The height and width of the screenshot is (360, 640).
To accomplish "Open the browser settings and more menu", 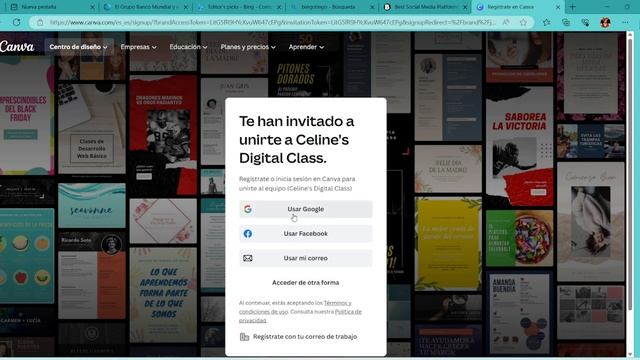I will tap(625, 22).
